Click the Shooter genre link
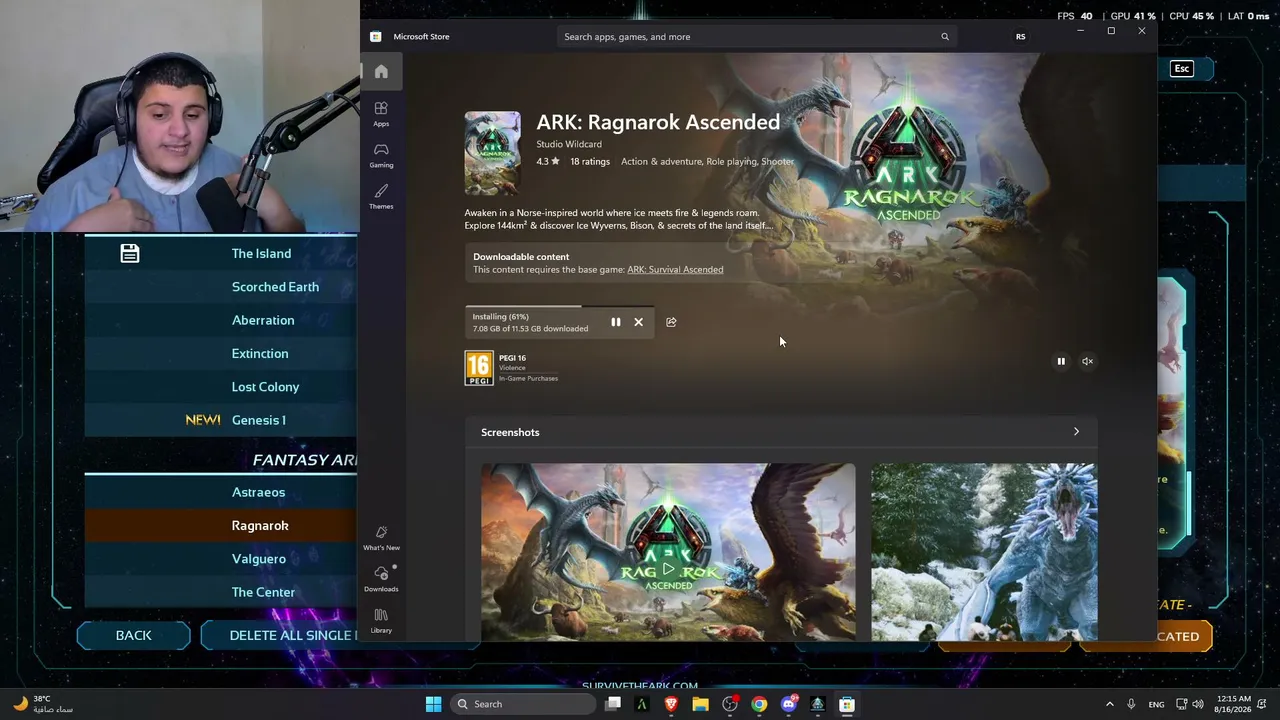 (777, 162)
